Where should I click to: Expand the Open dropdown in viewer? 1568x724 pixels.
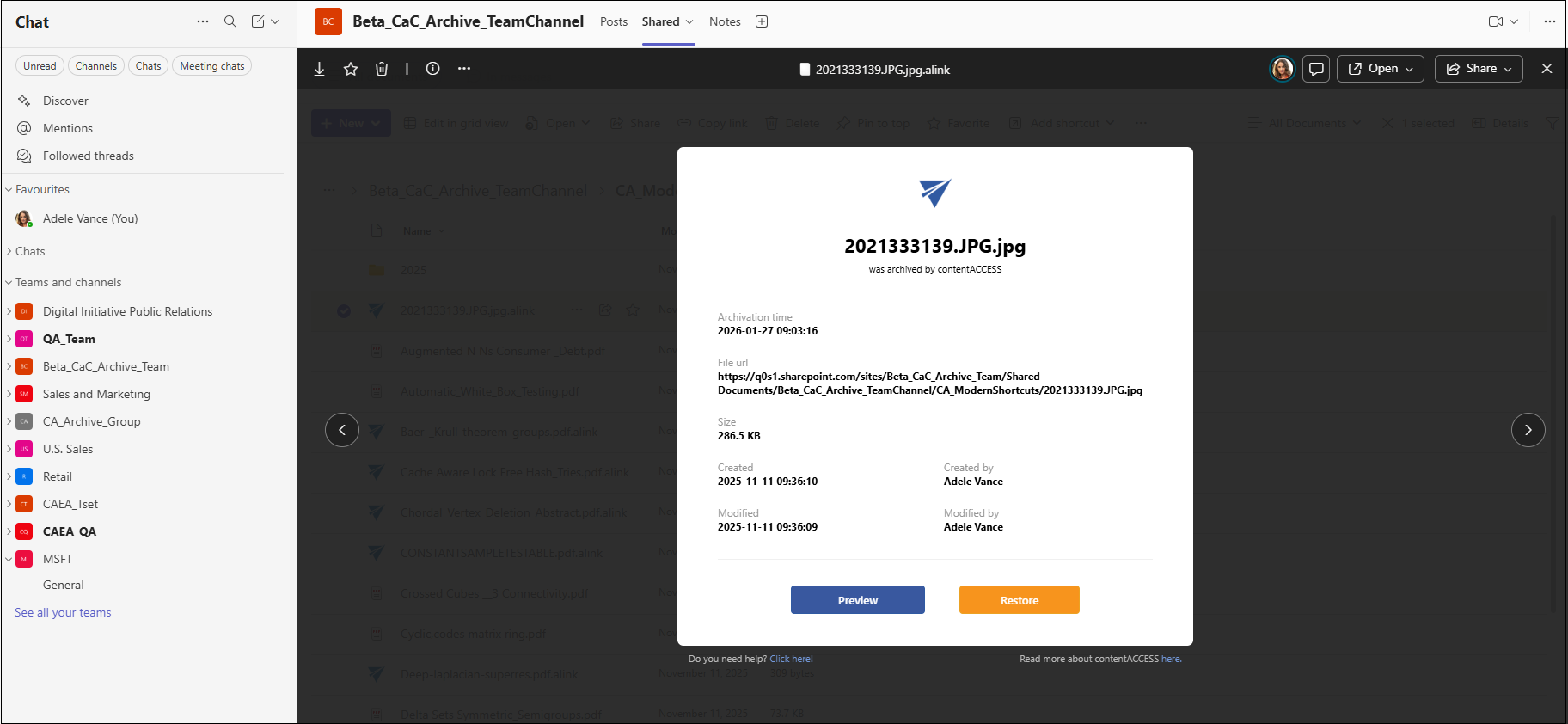point(1380,69)
